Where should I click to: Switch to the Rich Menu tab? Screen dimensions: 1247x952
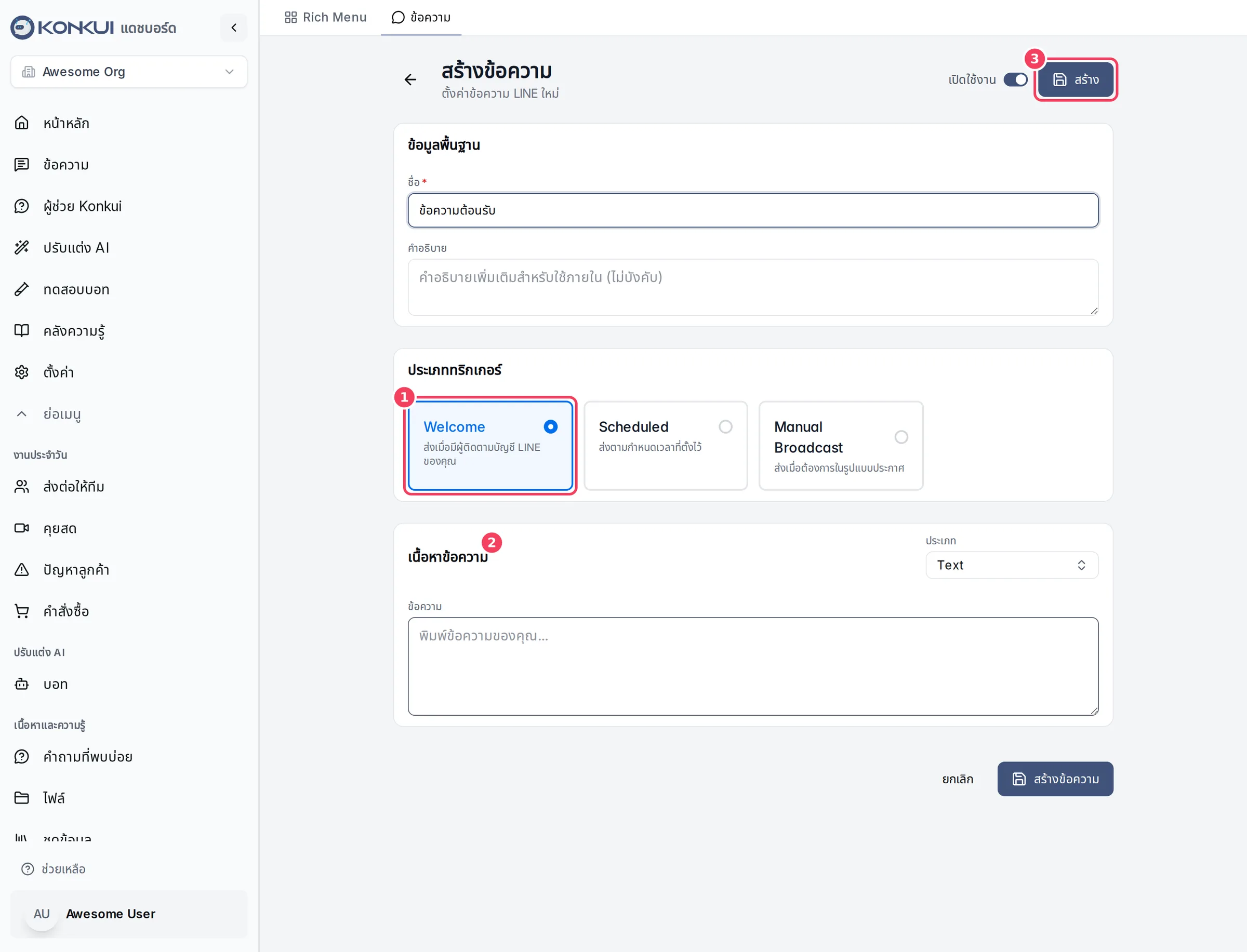point(325,17)
